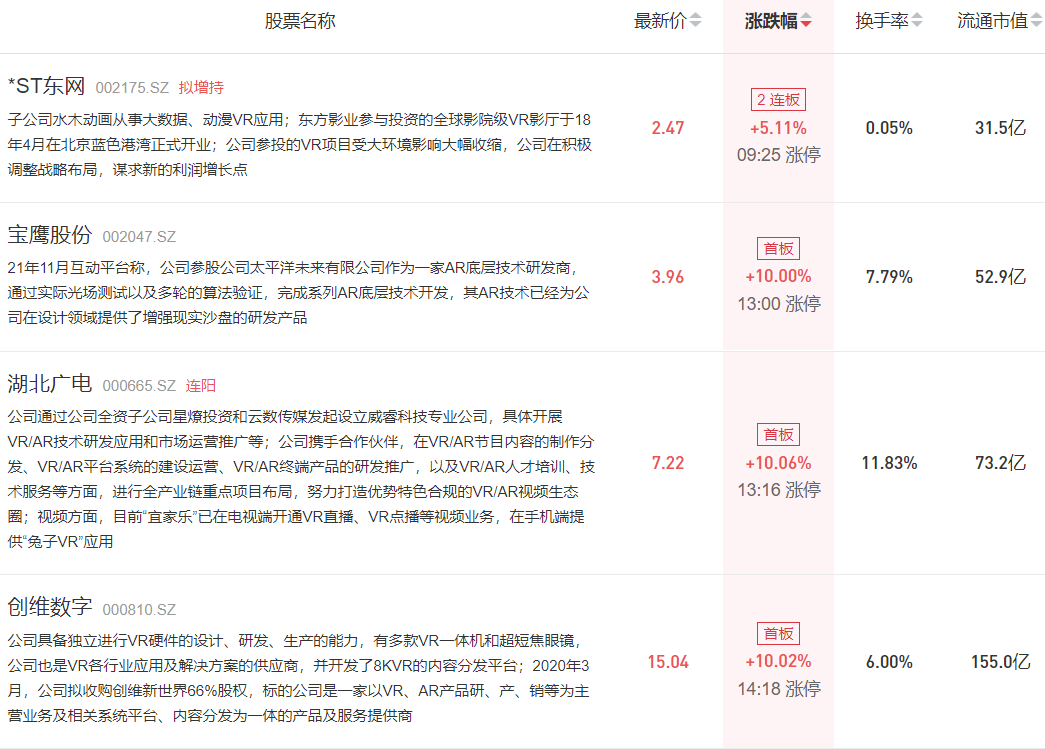Click the 创维数字 description about VR硬件
Viewport: 1045px width, 749px height.
(299, 678)
